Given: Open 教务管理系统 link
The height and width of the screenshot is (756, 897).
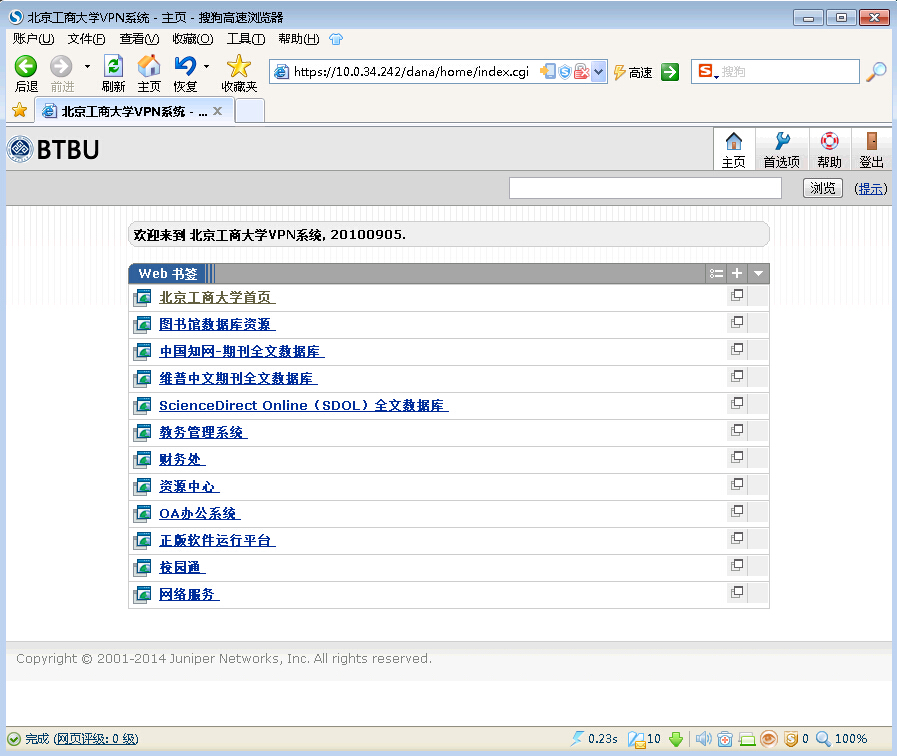Looking at the screenshot, I should [x=203, y=432].
